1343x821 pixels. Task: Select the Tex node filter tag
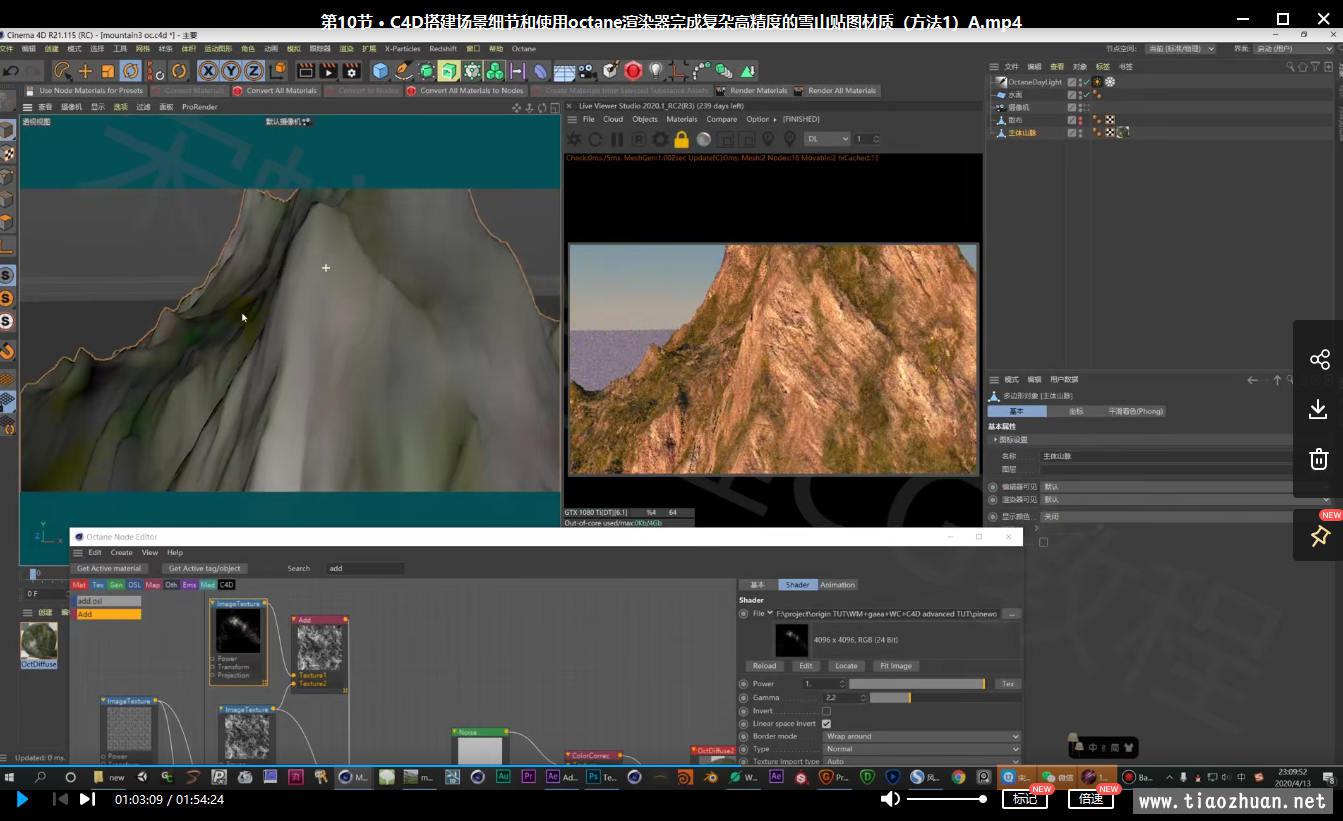(97, 585)
